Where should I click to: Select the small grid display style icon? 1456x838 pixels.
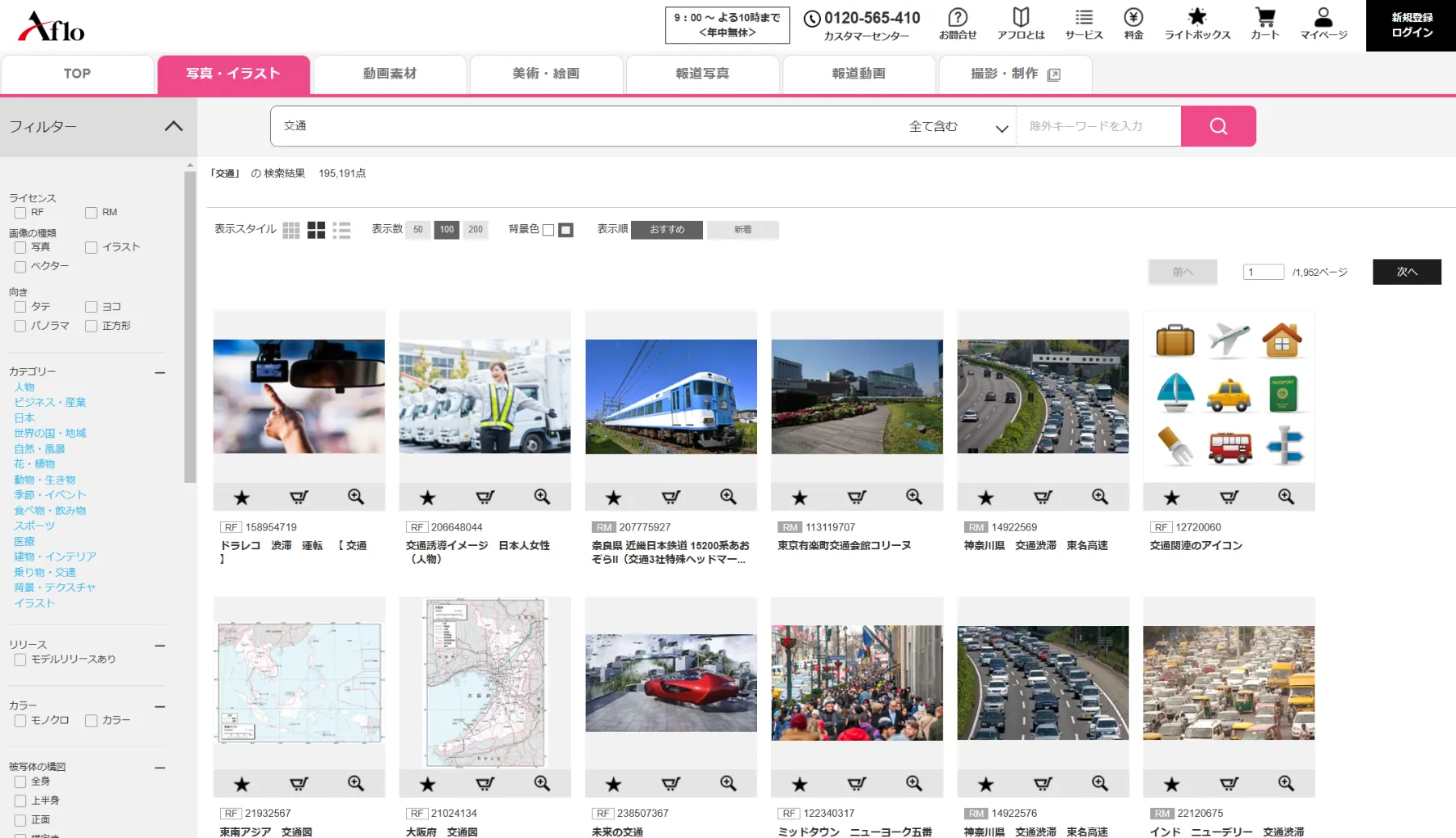[291, 231]
